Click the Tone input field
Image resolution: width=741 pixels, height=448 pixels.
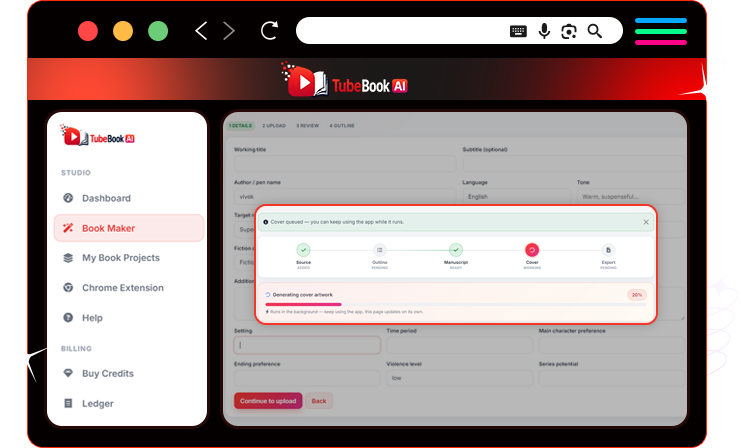pos(630,197)
